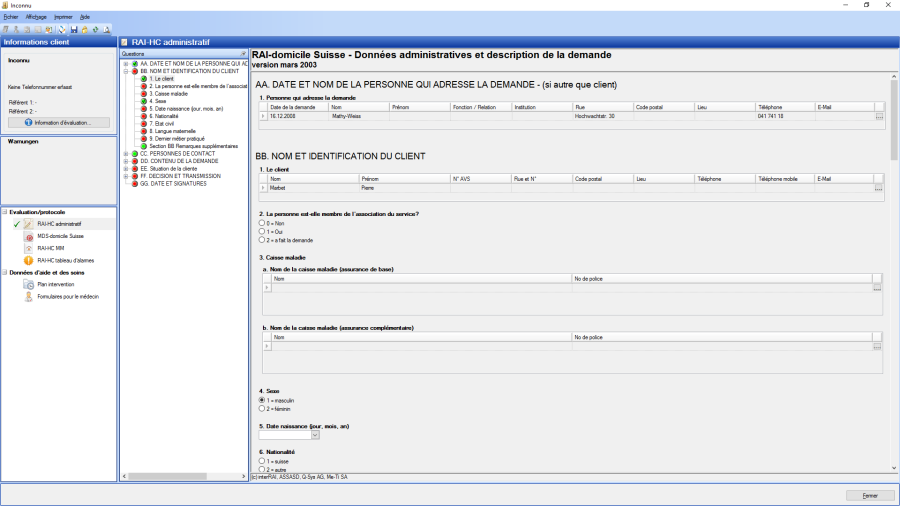Open the Imprimer menu
Screen dimensions: 900x506
coord(63,17)
